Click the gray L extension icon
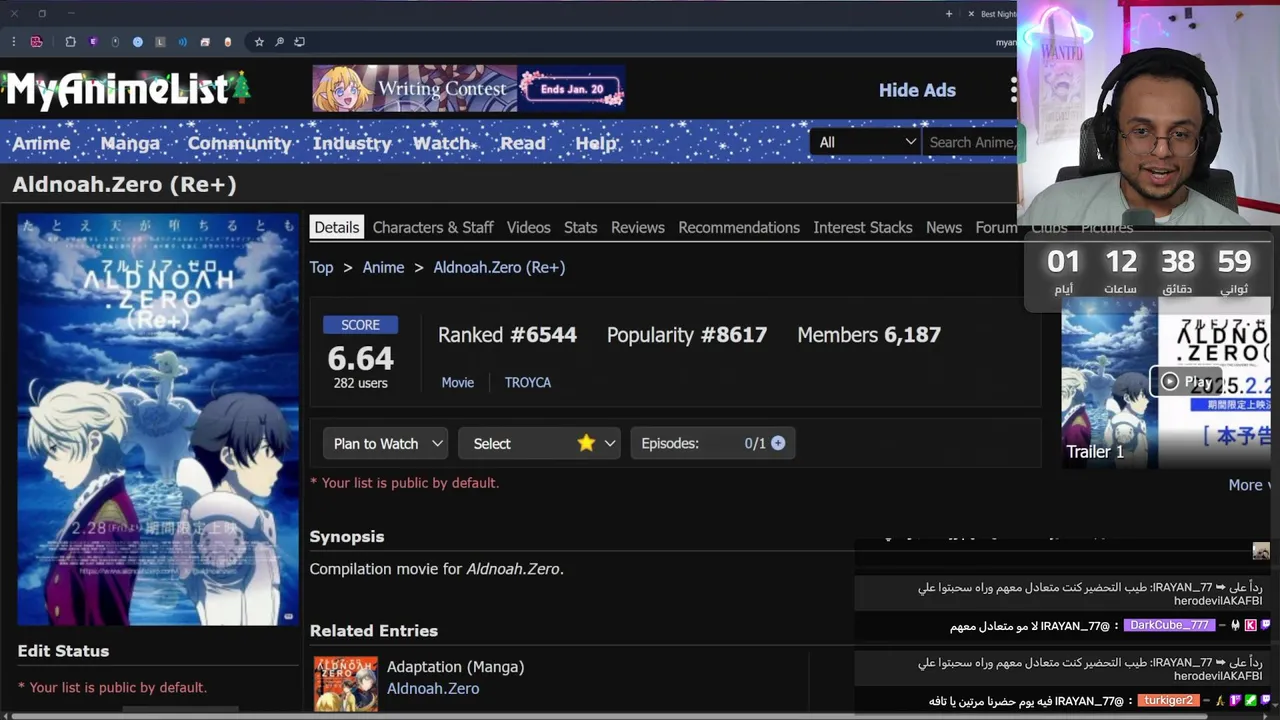This screenshot has width=1280, height=720. [x=160, y=42]
